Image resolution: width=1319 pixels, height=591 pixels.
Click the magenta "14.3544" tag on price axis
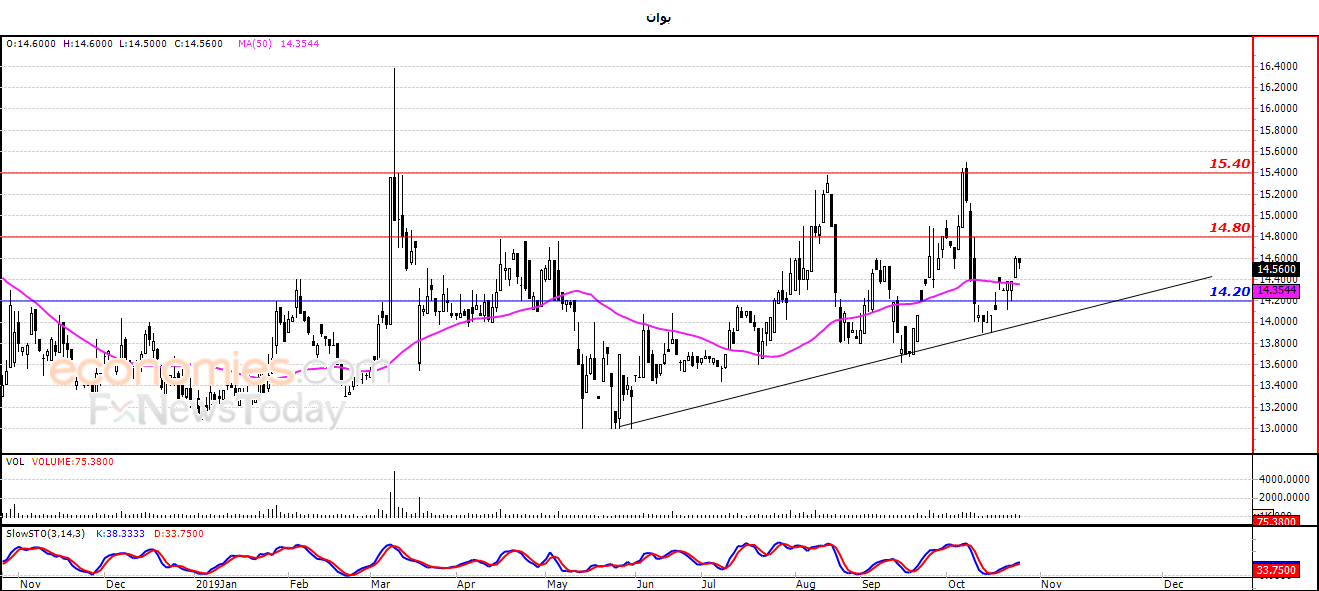click(x=1276, y=290)
